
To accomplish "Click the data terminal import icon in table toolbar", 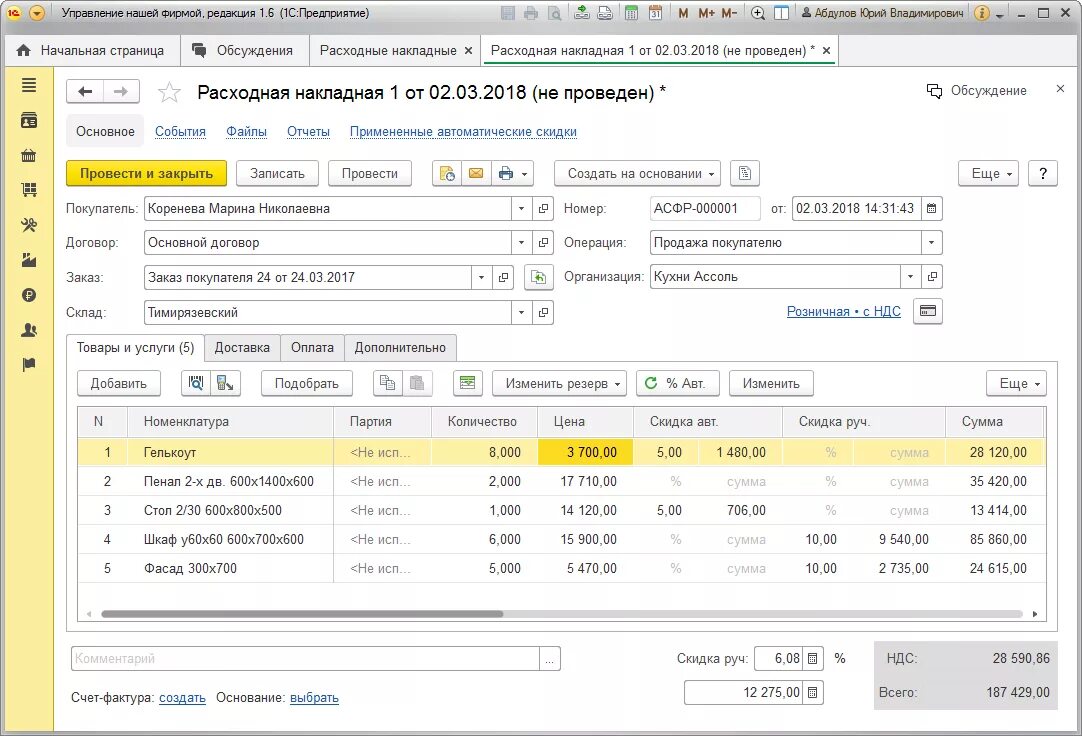I will [x=226, y=384].
